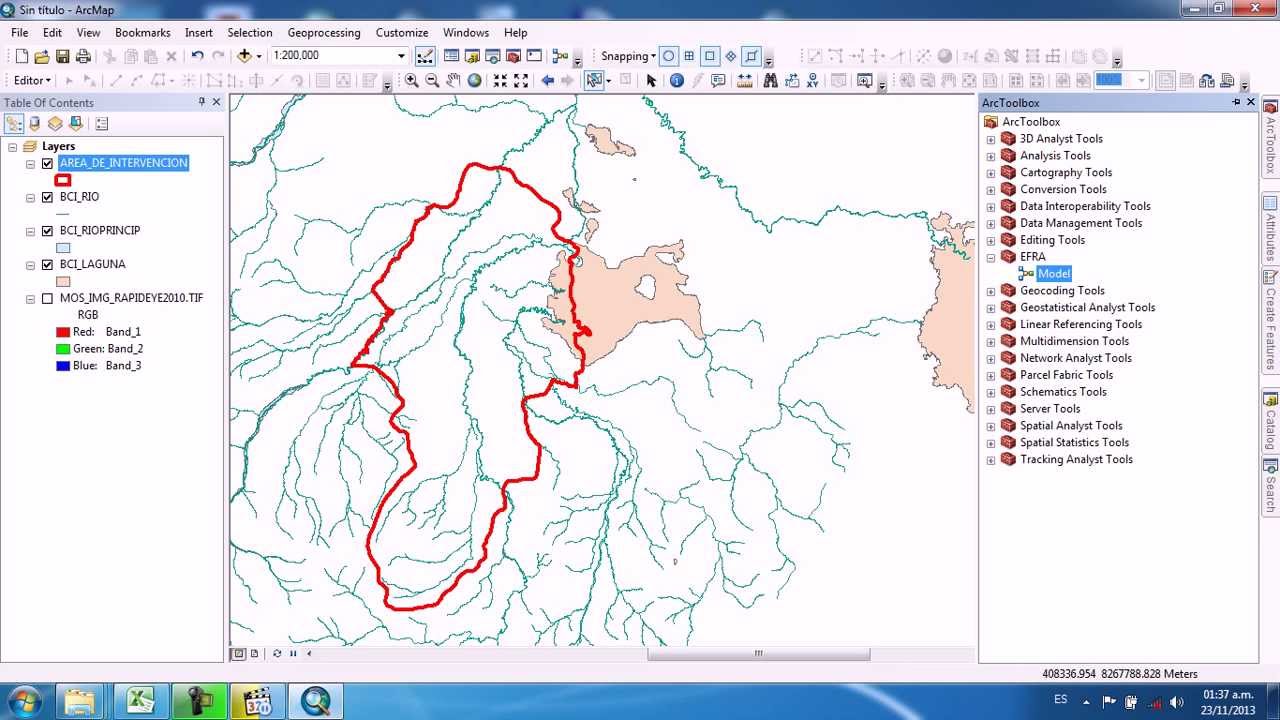
Task: Uncheck the BCI_RIO layer visibility
Action: (46, 197)
